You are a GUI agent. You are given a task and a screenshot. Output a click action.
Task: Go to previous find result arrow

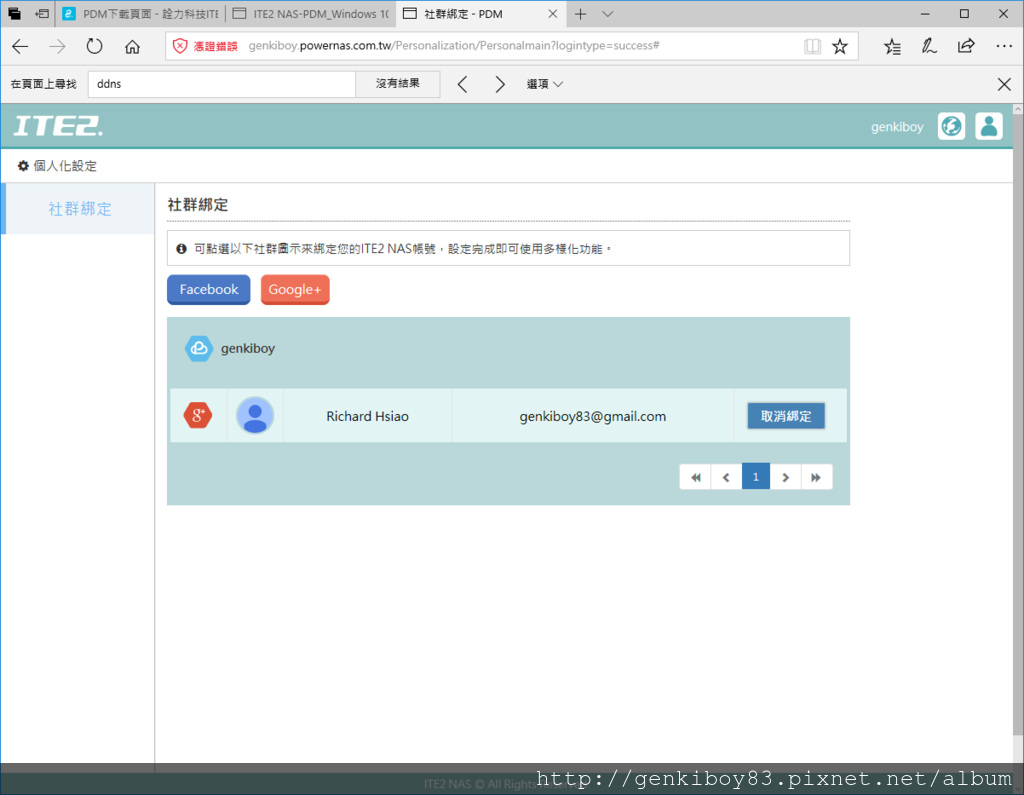[462, 84]
